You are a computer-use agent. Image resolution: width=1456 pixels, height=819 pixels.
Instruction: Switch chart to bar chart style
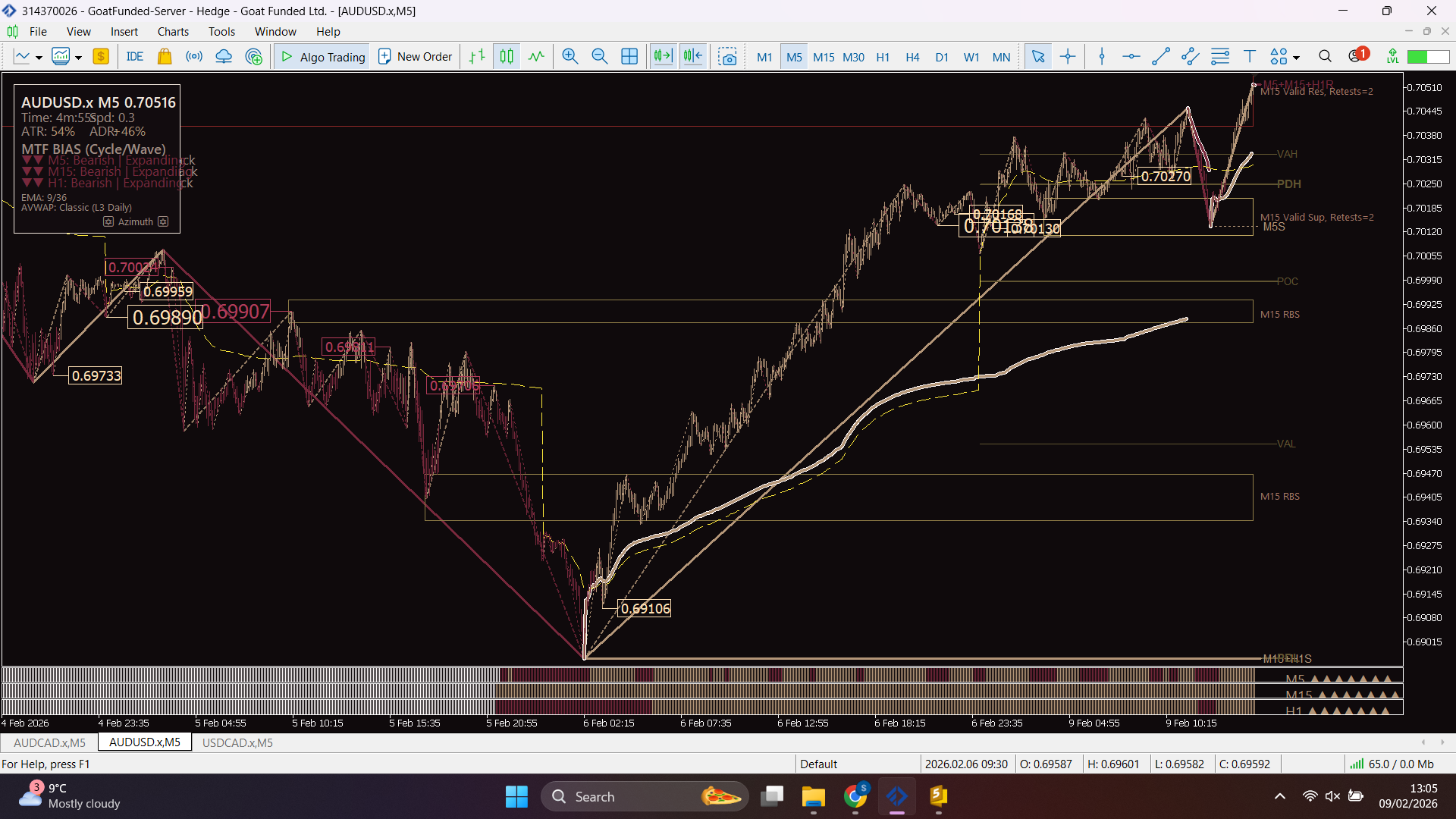(476, 57)
